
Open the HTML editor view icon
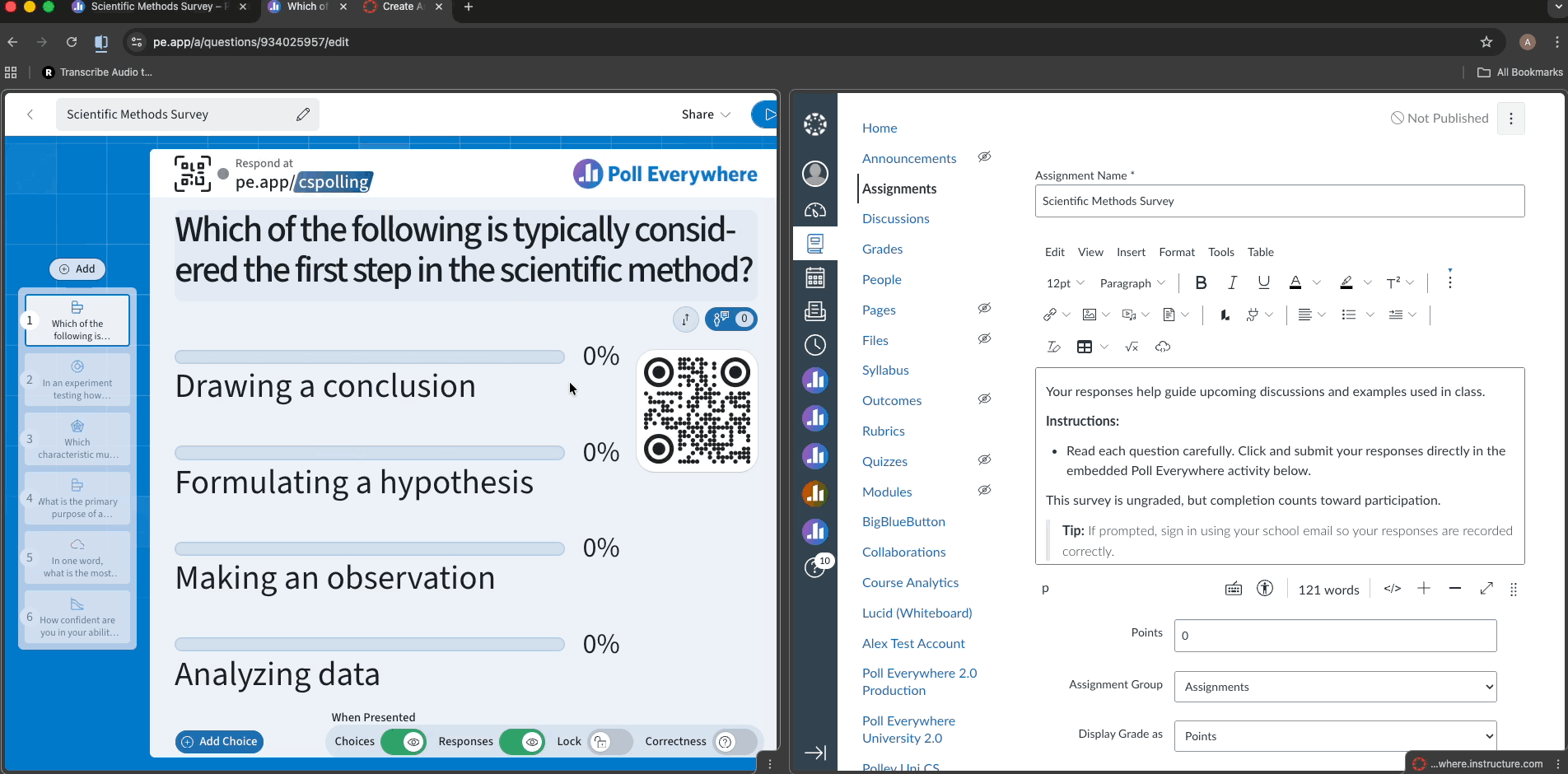[1392, 588]
